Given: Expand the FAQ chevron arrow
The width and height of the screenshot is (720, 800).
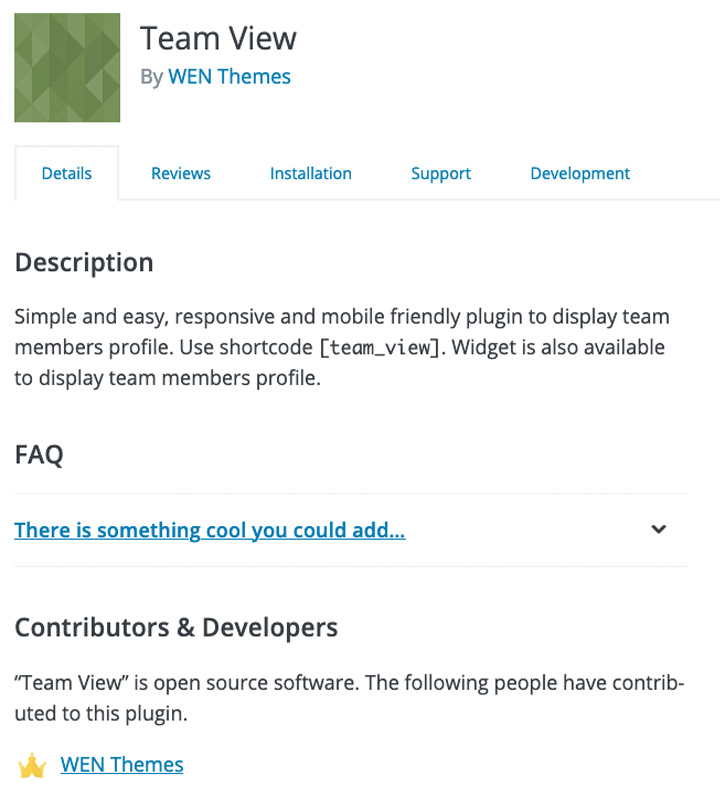Looking at the screenshot, I should 658,529.
